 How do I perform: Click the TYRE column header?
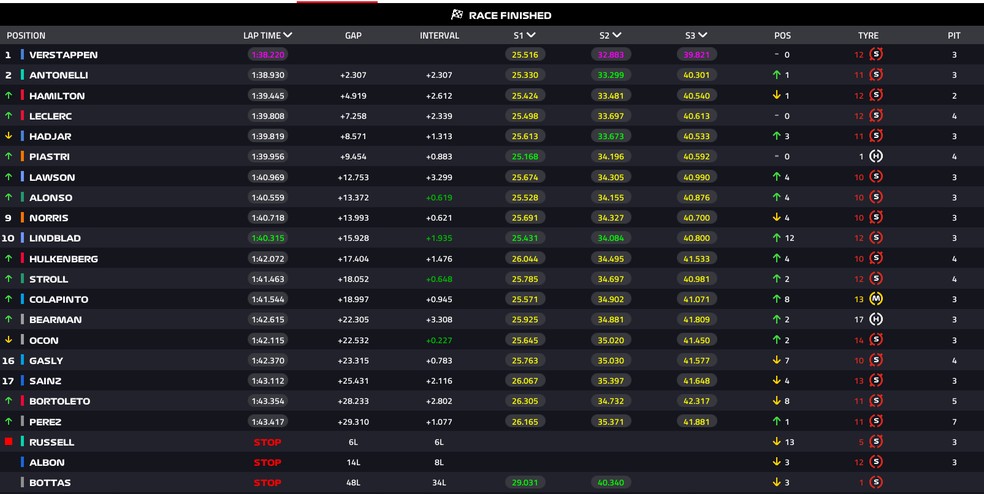click(x=869, y=36)
